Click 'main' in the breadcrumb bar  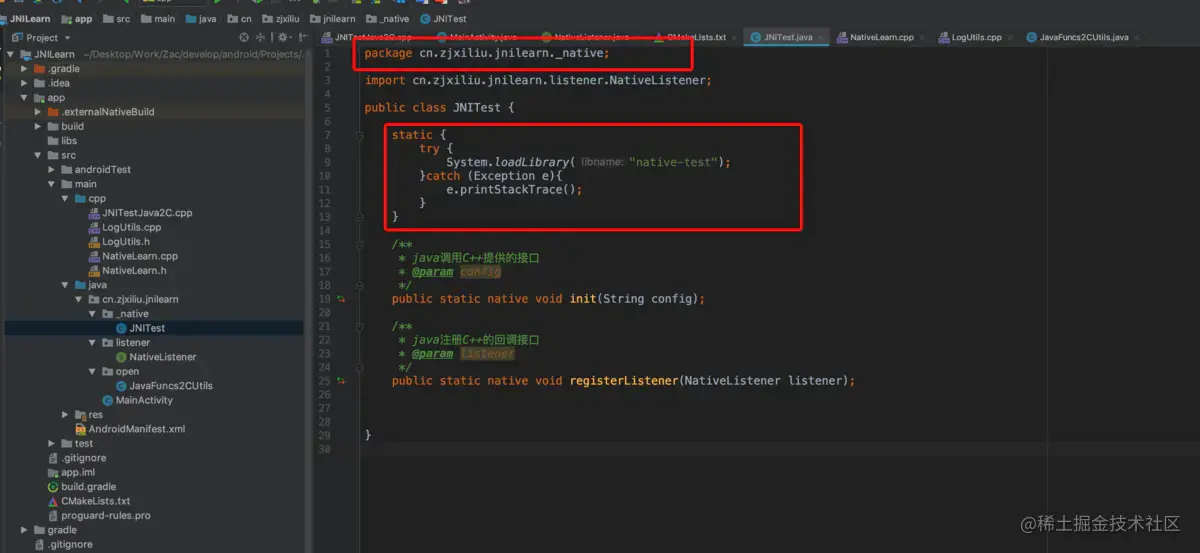[165, 18]
